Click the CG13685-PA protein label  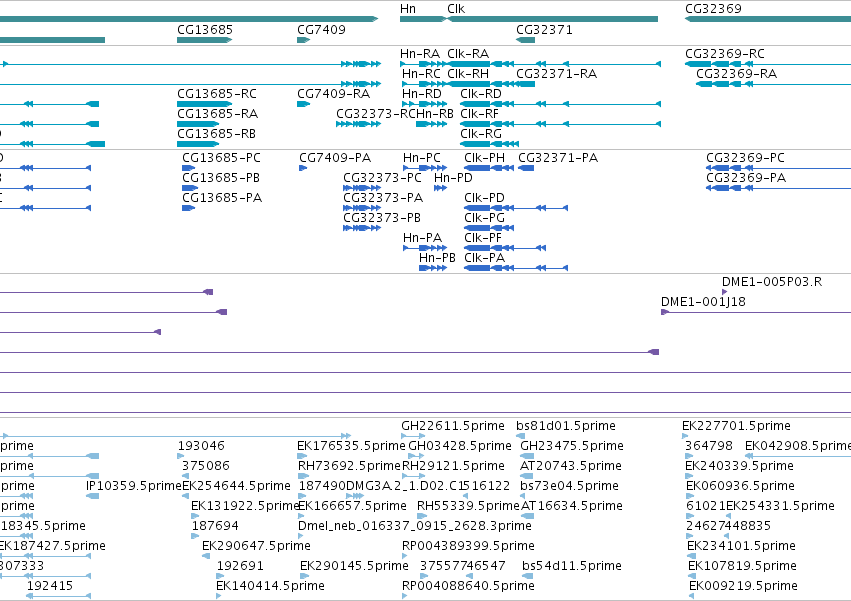[x=222, y=198]
